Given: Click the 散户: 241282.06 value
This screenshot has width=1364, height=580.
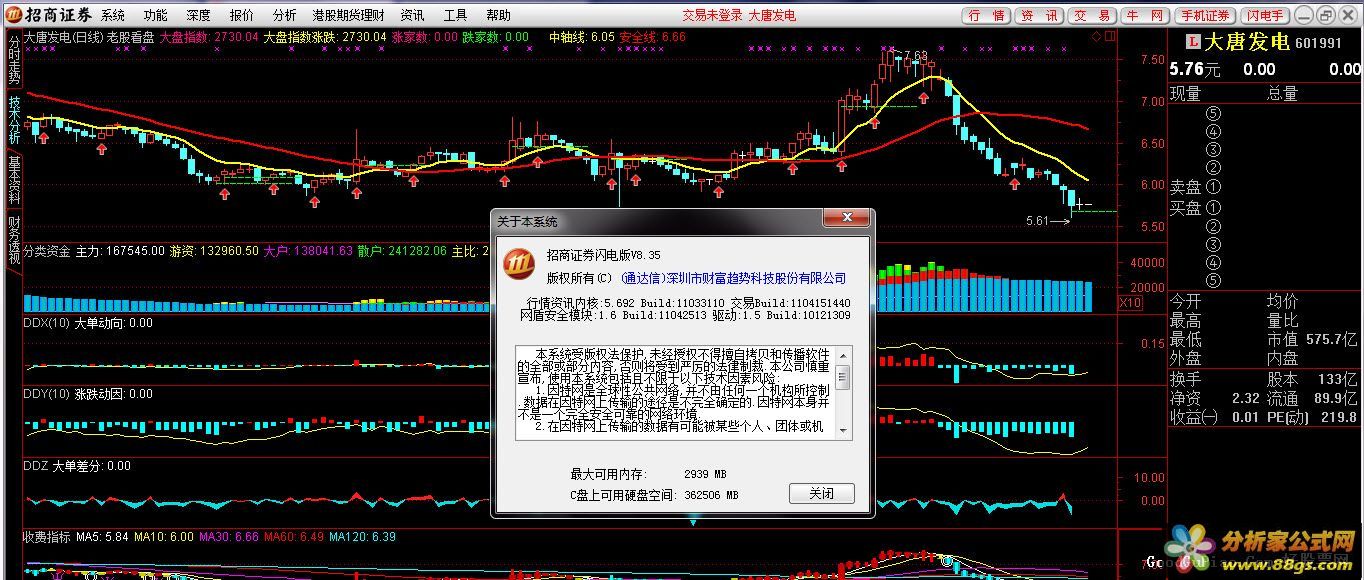Looking at the screenshot, I should coord(402,251).
